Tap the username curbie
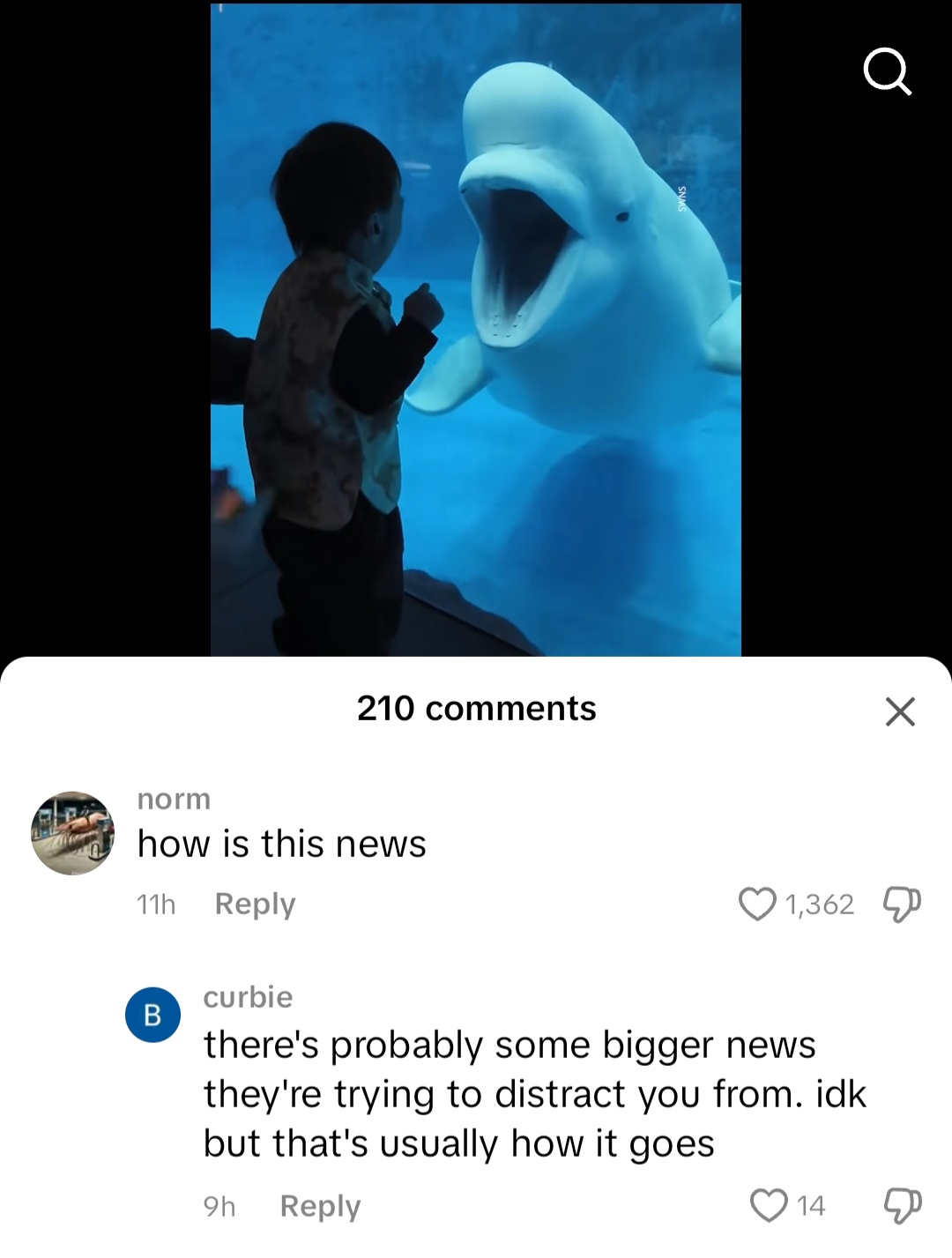The height and width of the screenshot is (1258, 952). click(x=248, y=997)
